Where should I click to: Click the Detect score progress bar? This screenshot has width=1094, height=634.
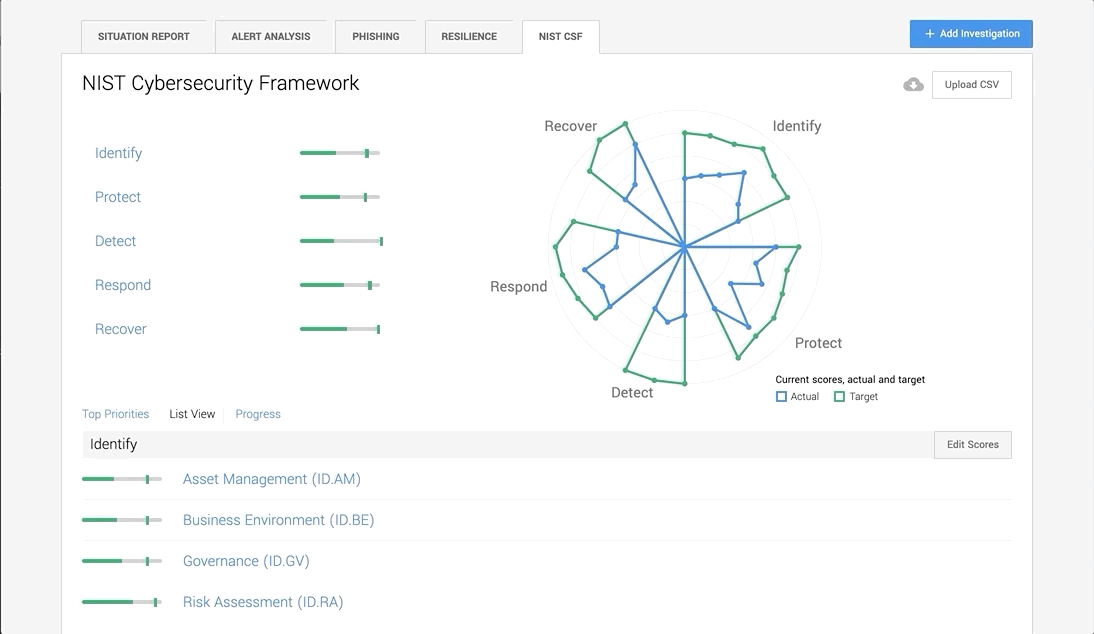click(x=341, y=241)
